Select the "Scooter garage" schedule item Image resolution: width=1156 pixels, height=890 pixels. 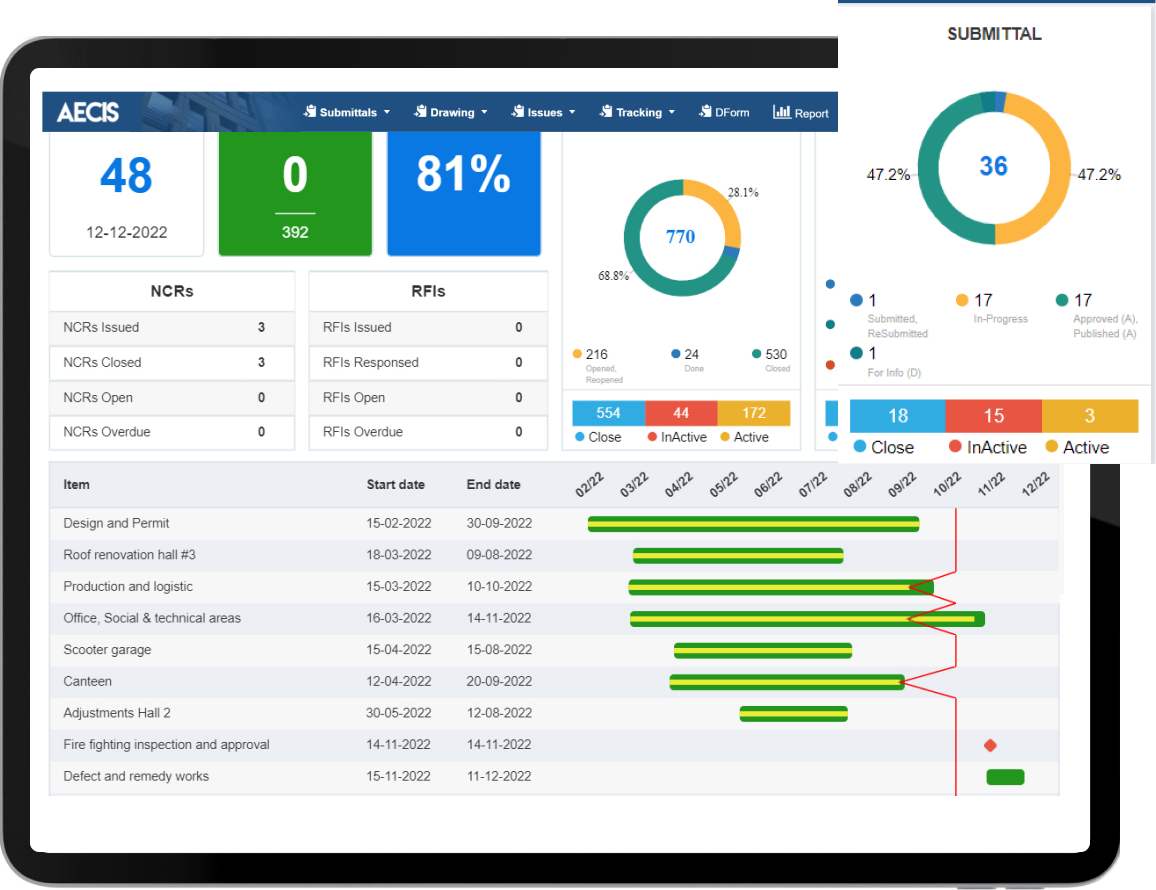tap(108, 650)
